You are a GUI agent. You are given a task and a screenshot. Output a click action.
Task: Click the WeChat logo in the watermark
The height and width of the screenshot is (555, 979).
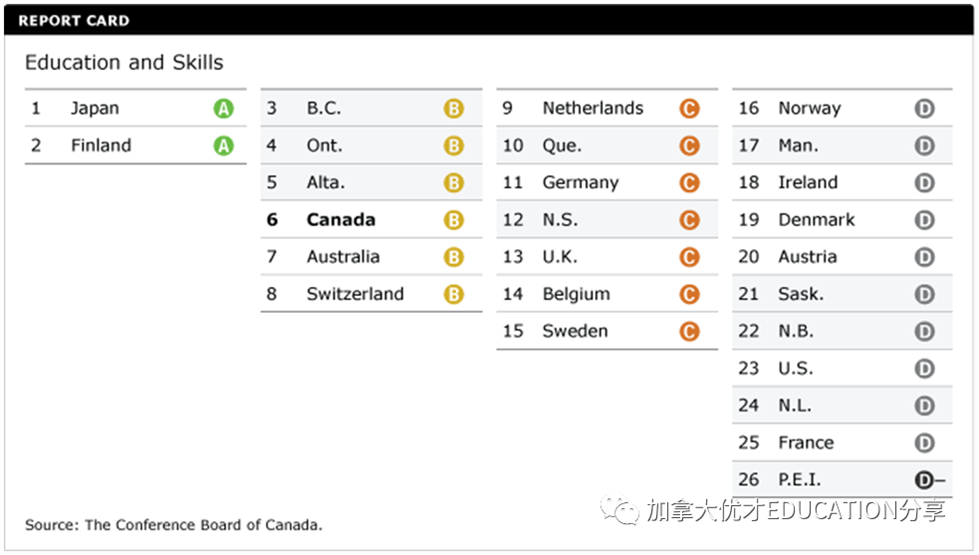point(626,511)
